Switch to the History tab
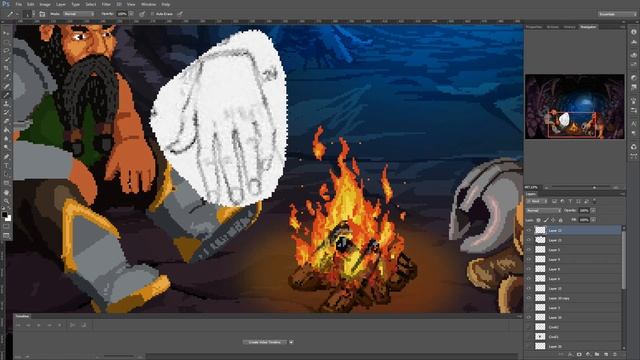Viewport: 640px width, 360px height. point(569,27)
